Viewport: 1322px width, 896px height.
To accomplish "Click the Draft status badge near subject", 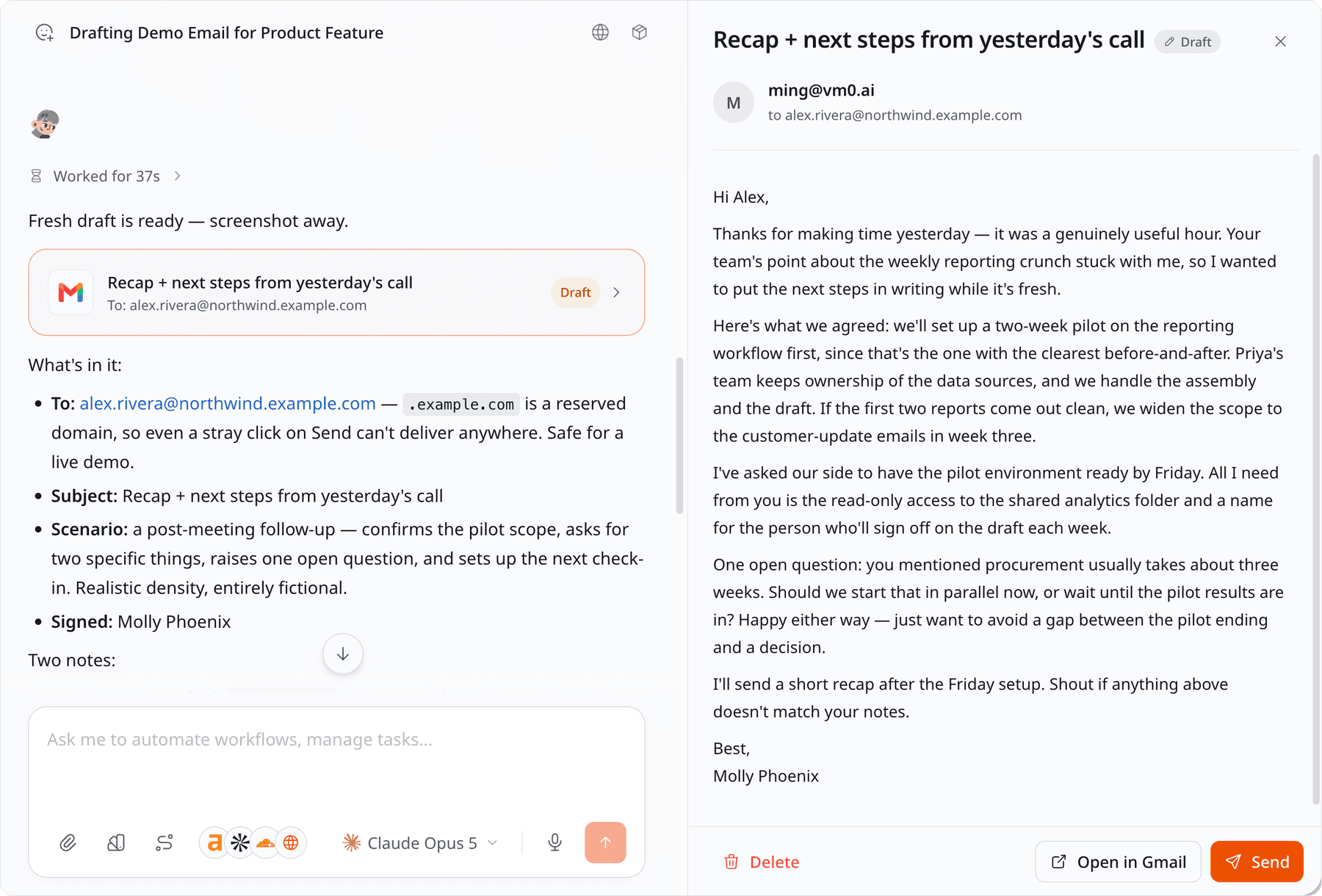I will [1188, 42].
